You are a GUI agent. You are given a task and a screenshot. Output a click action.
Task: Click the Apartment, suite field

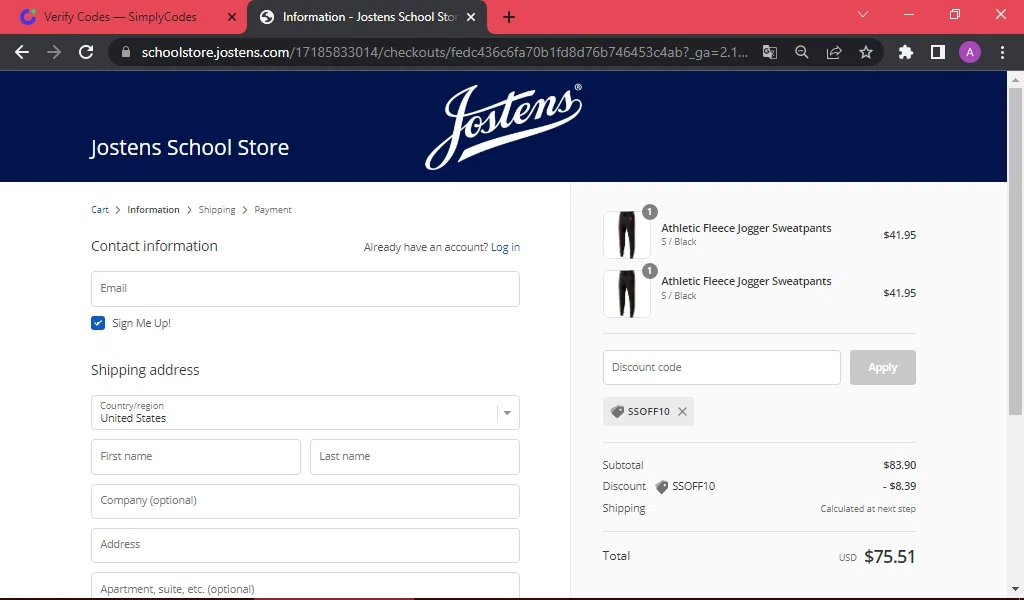305,586
